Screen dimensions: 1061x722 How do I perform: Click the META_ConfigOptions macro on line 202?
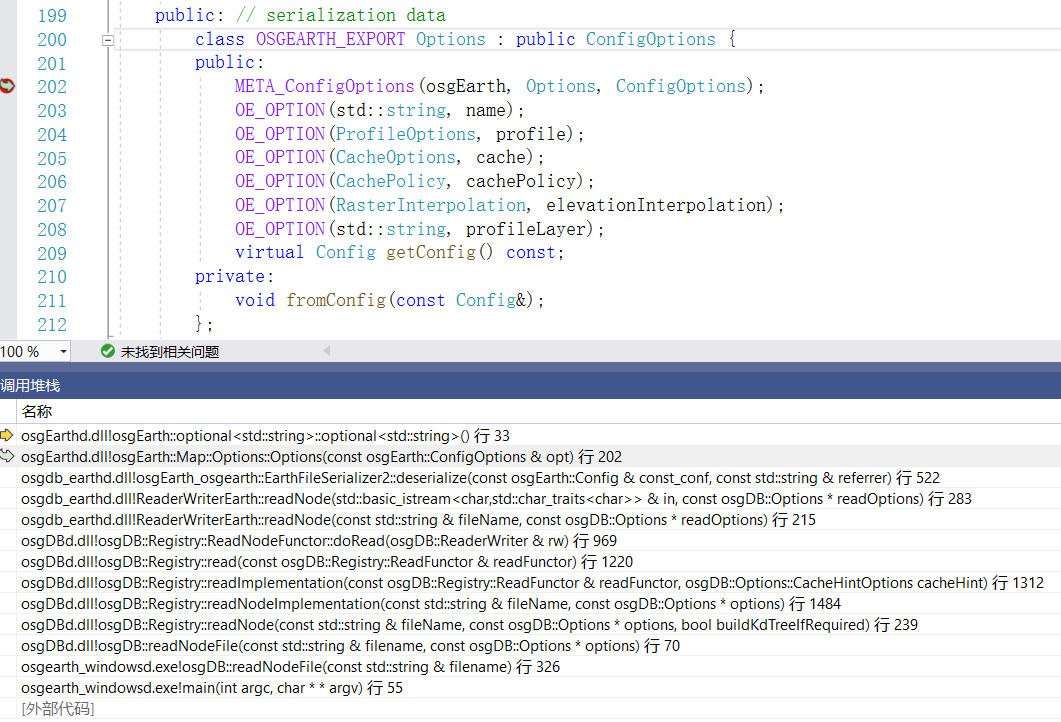325,86
